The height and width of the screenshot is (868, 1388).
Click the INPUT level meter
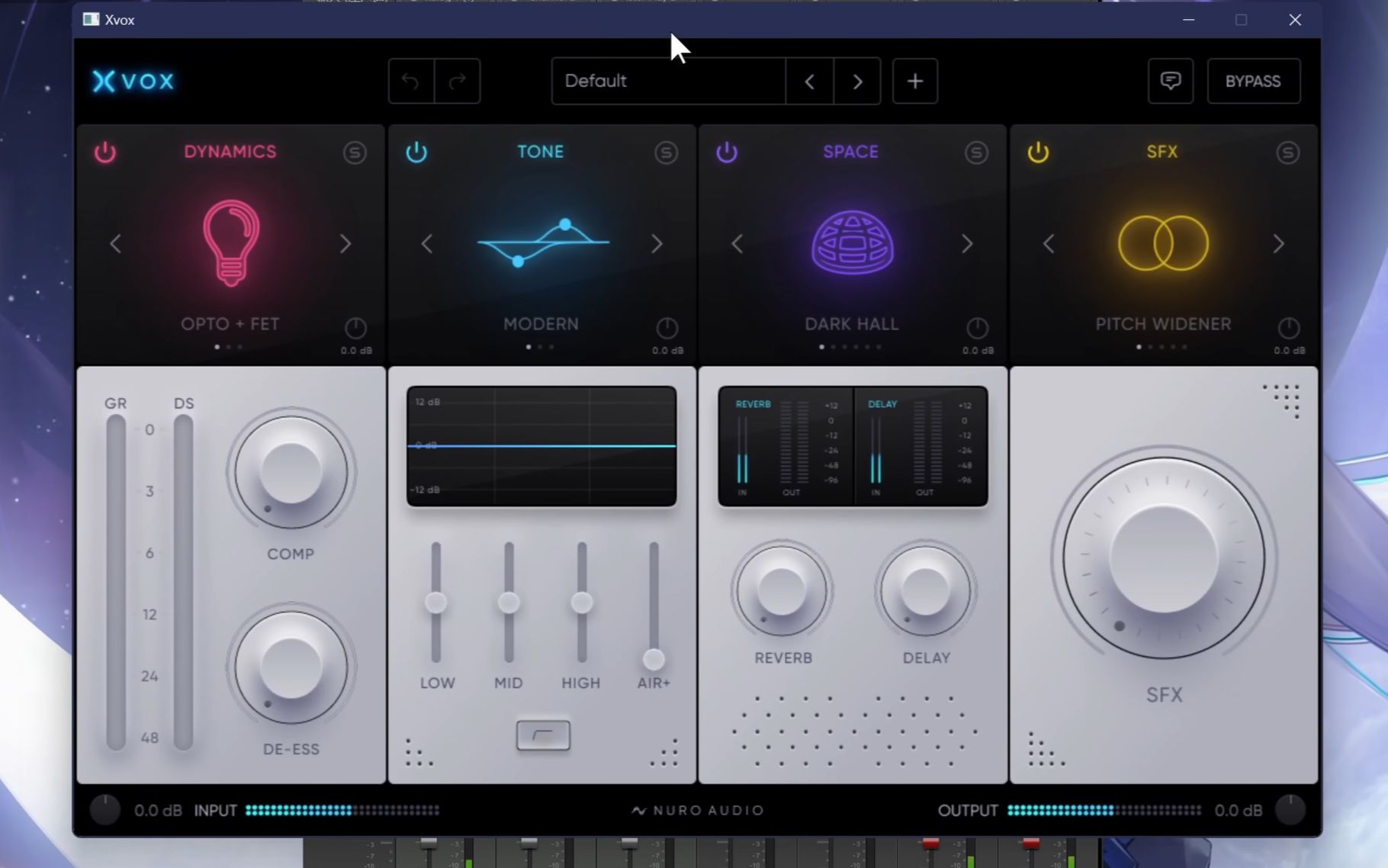point(342,810)
